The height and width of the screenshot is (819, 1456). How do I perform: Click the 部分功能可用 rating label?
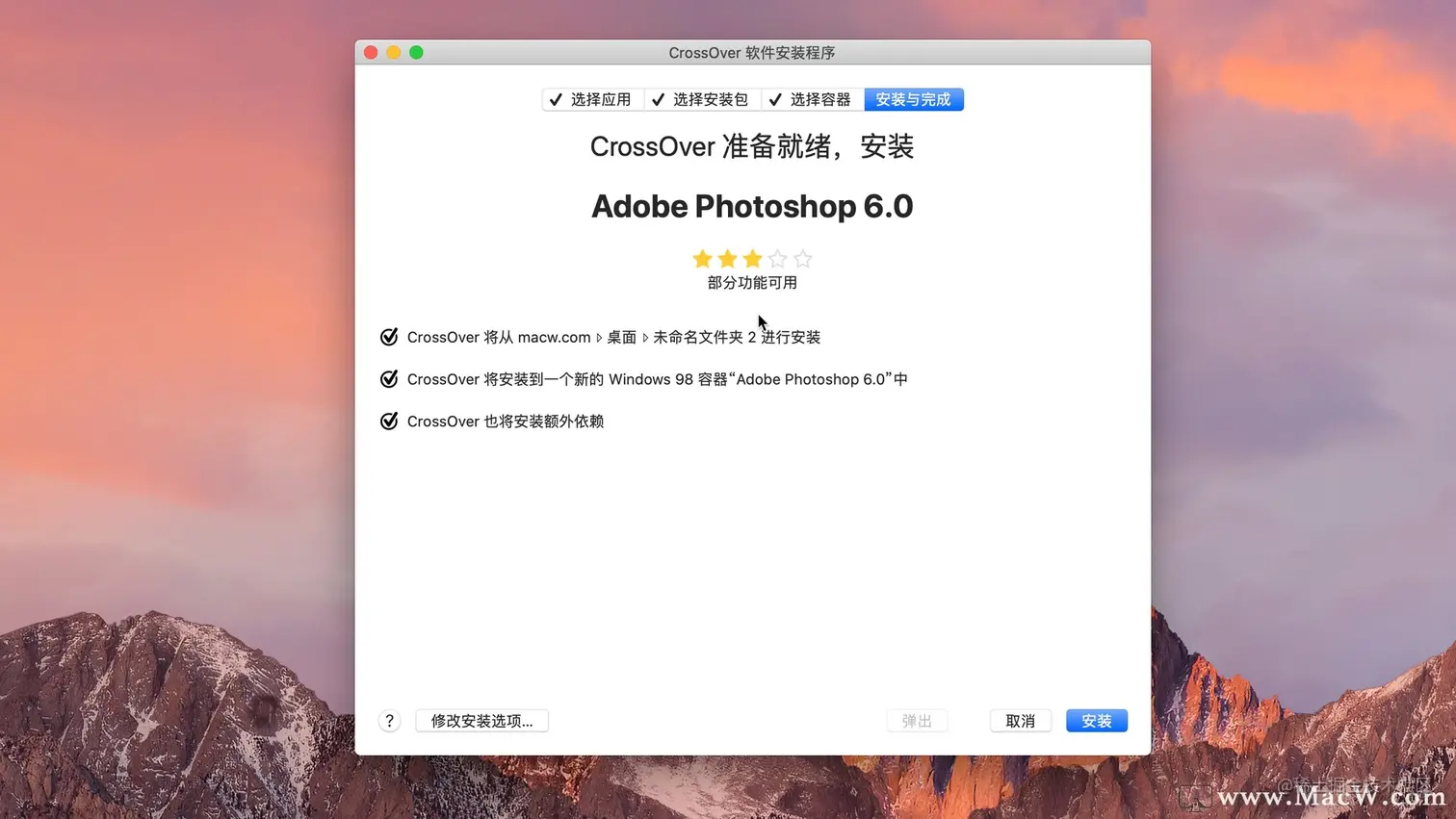752,283
